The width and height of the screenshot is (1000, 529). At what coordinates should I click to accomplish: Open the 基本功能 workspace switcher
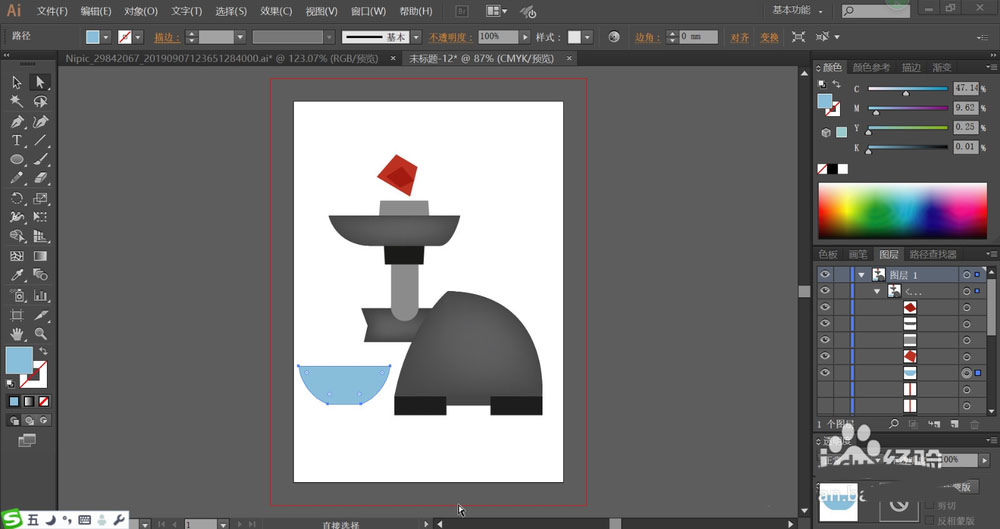pyautogui.click(x=798, y=10)
